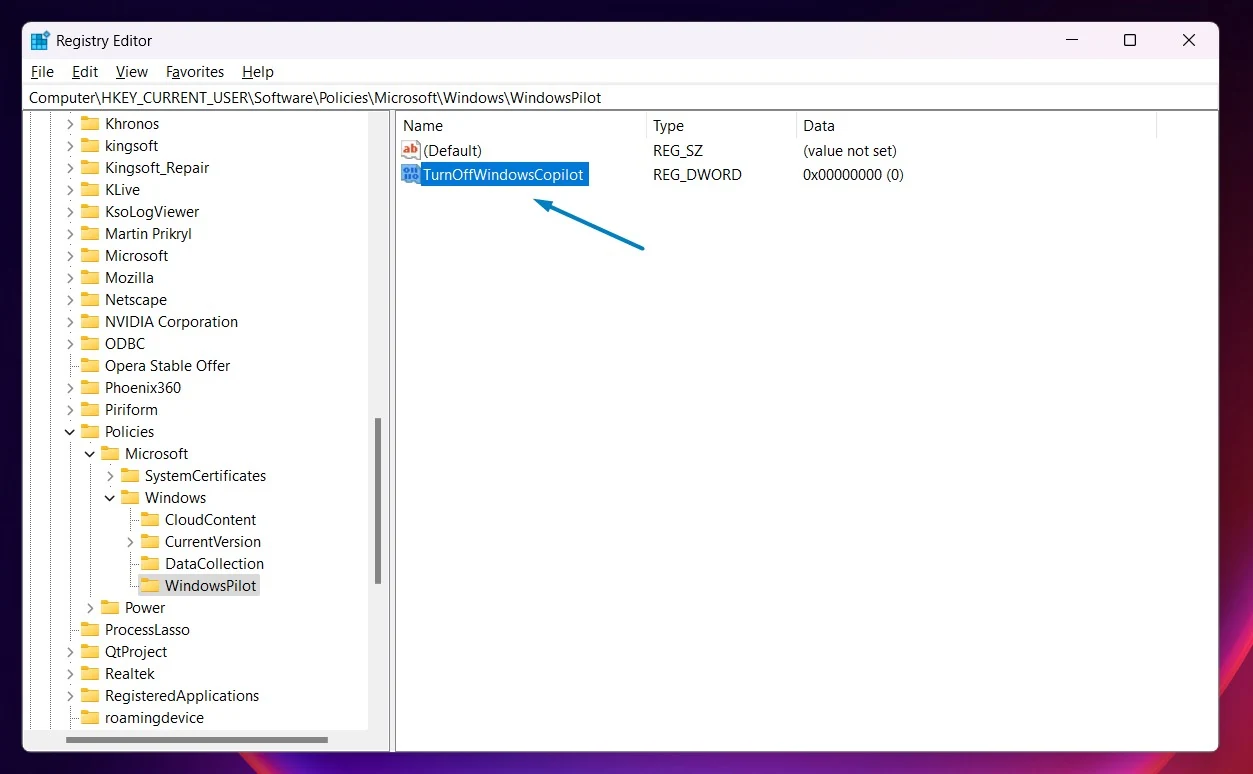Click the Realtek folder icon
The width and height of the screenshot is (1253, 774).
90,674
